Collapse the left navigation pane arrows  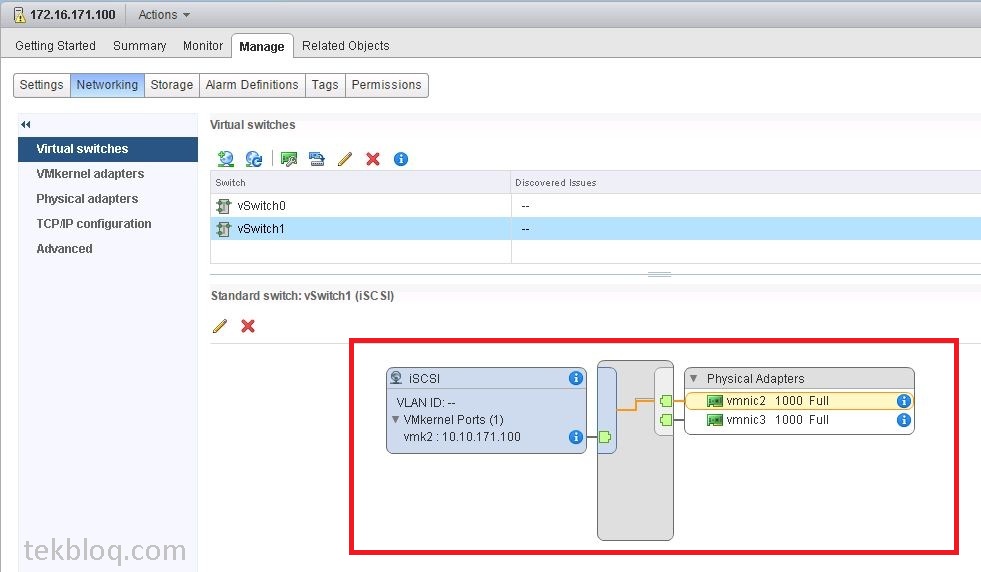[26, 125]
